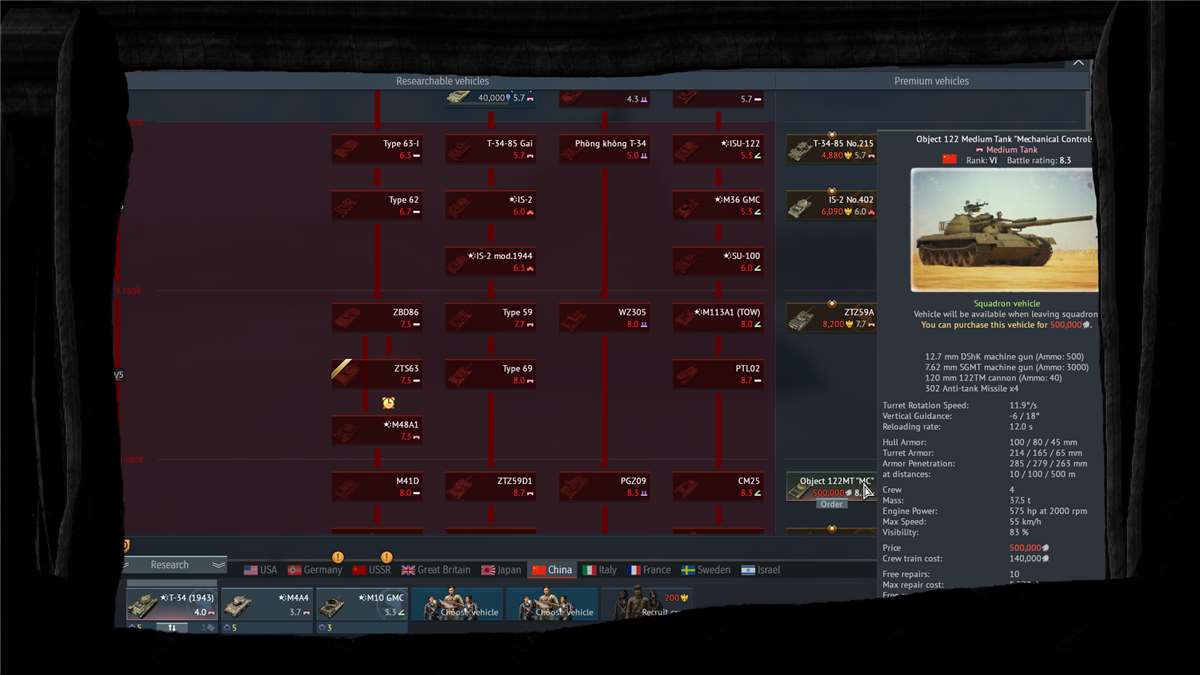Select the Type 59 vehicle card

pyautogui.click(x=491, y=318)
